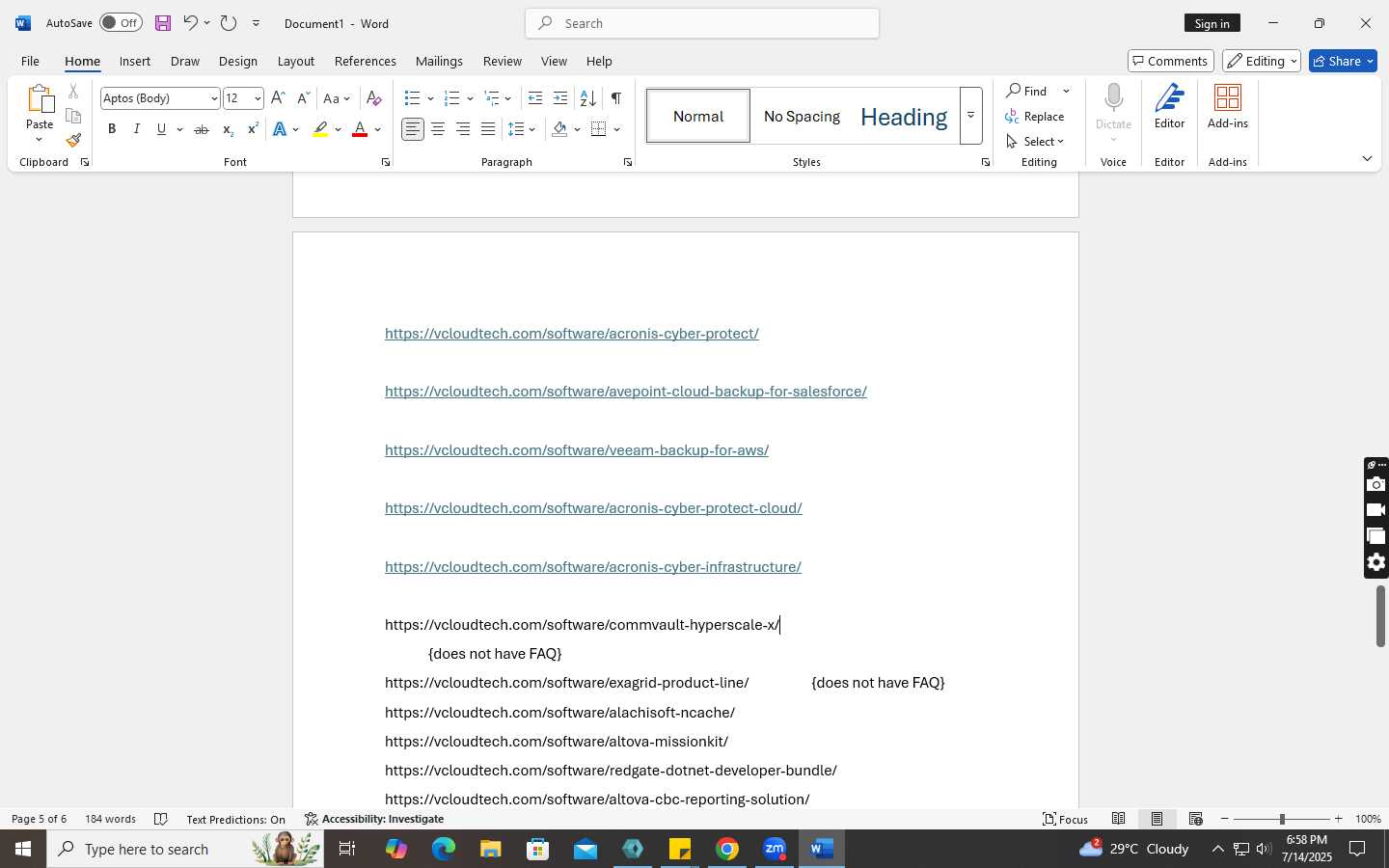Image resolution: width=1389 pixels, height=868 pixels.
Task: Open Chrome from the taskbar
Action: tap(727, 849)
